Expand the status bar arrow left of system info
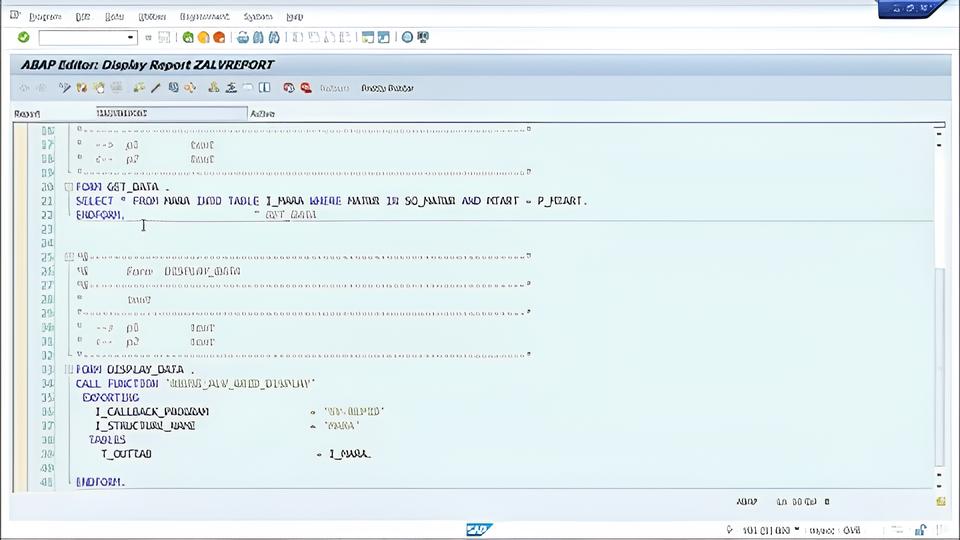Screen dimensions: 960x540 (729, 530)
